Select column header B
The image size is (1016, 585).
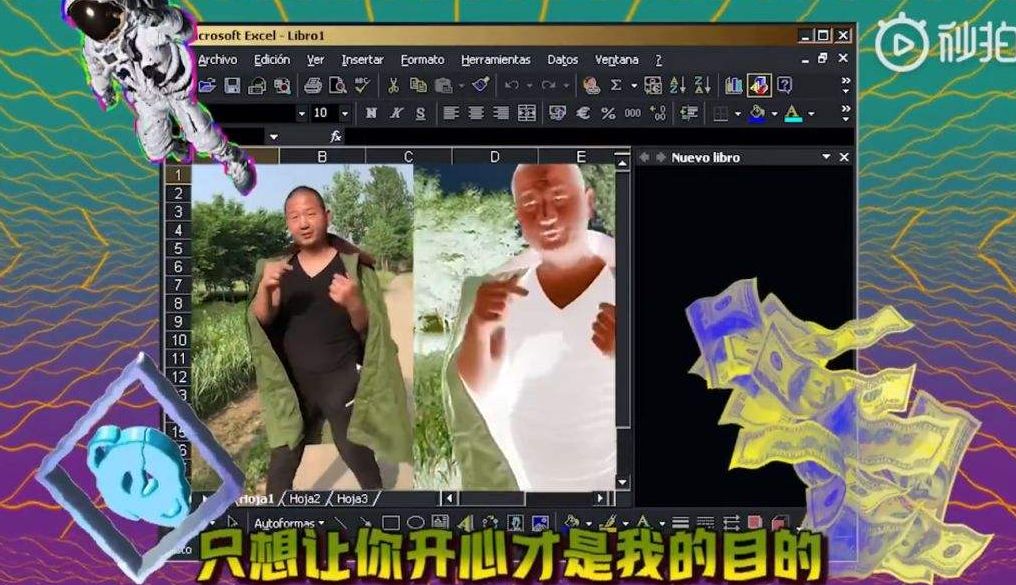click(x=321, y=155)
